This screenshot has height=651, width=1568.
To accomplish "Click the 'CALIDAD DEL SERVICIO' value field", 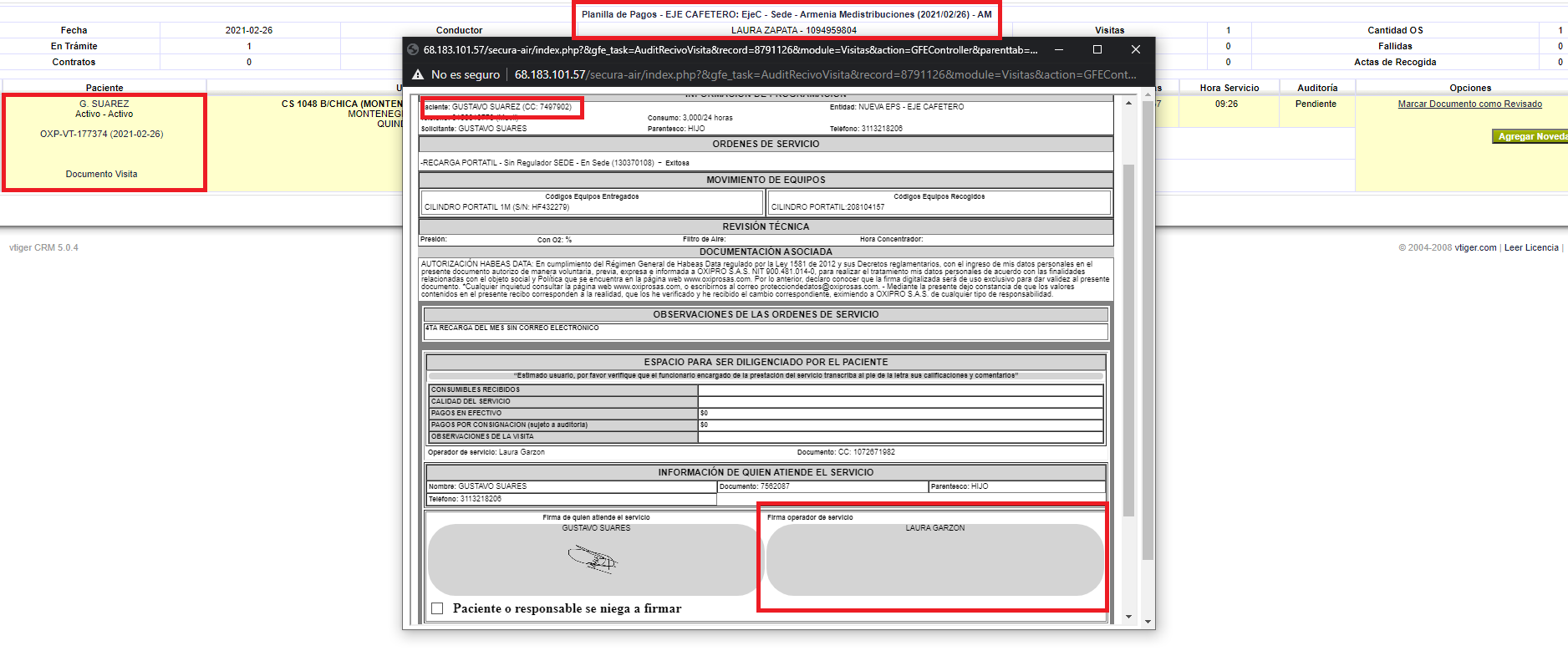I will tap(900, 402).
